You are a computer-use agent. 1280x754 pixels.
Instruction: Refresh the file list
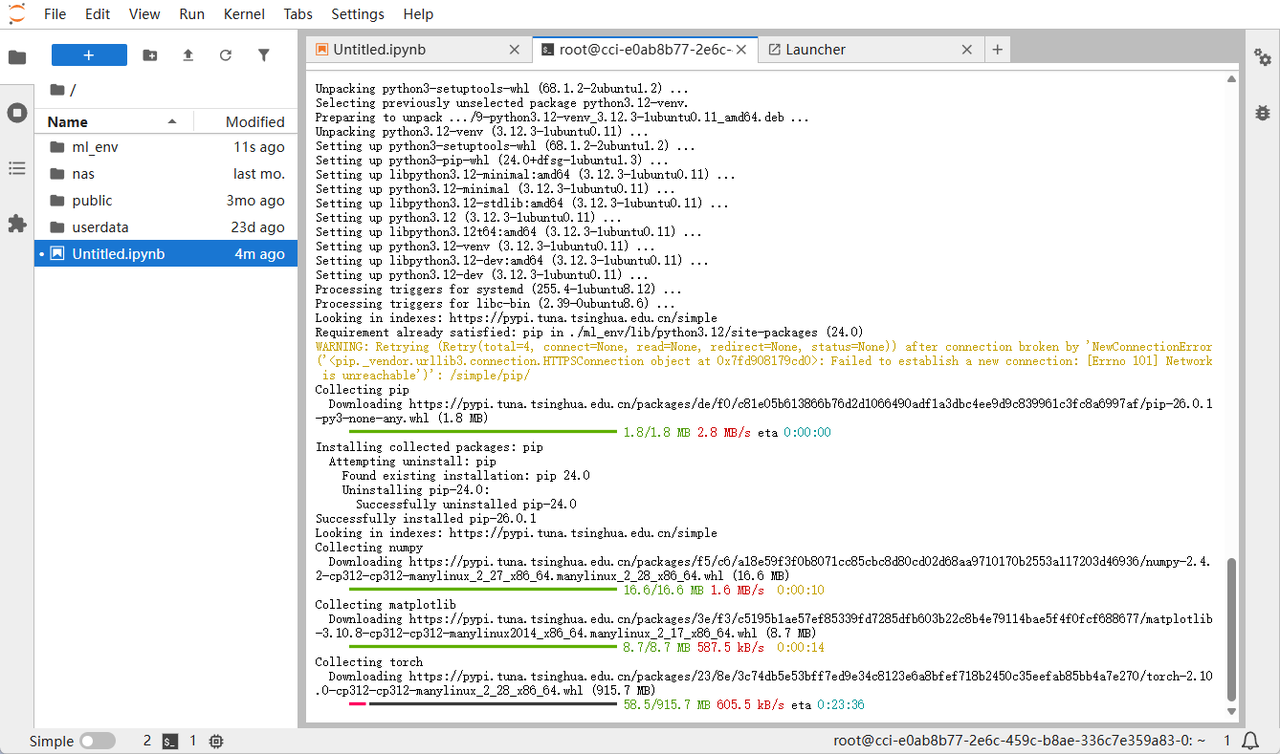(226, 56)
